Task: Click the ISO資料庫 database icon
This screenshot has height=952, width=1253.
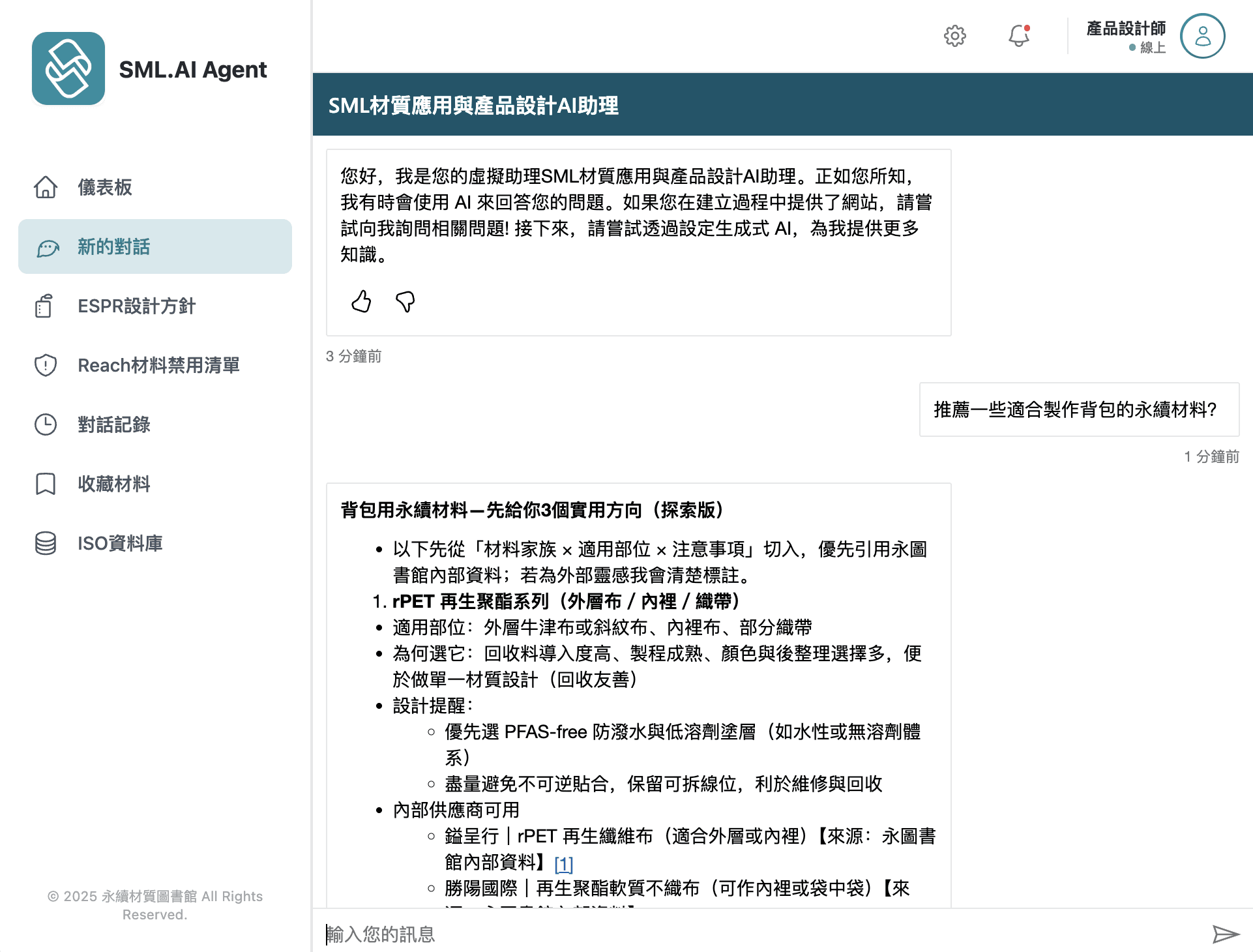Action: tap(46, 543)
